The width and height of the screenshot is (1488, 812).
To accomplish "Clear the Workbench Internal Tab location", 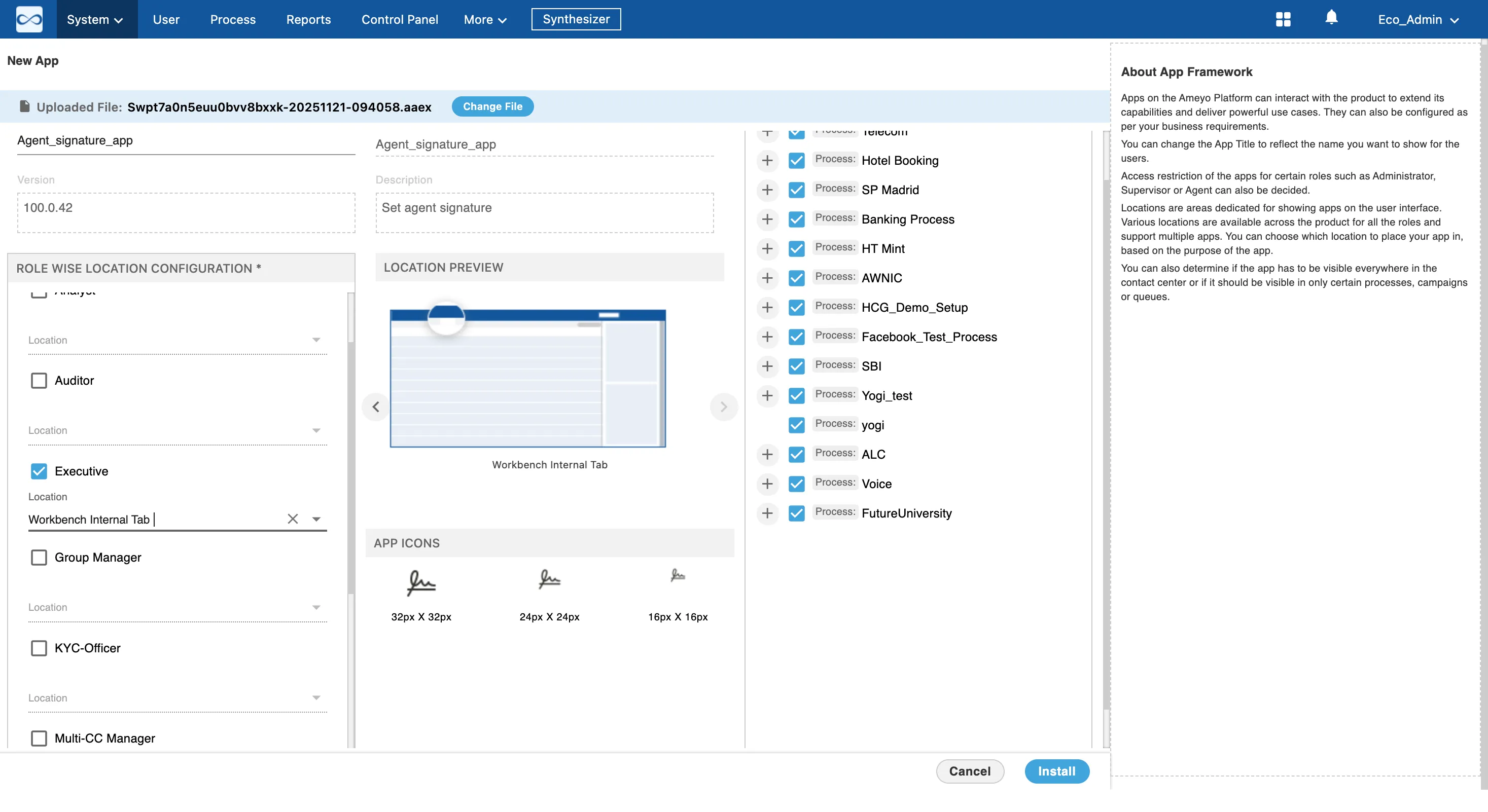I will coord(293,519).
